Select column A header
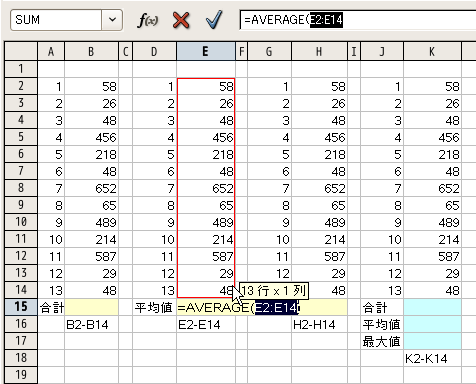 (x=51, y=51)
